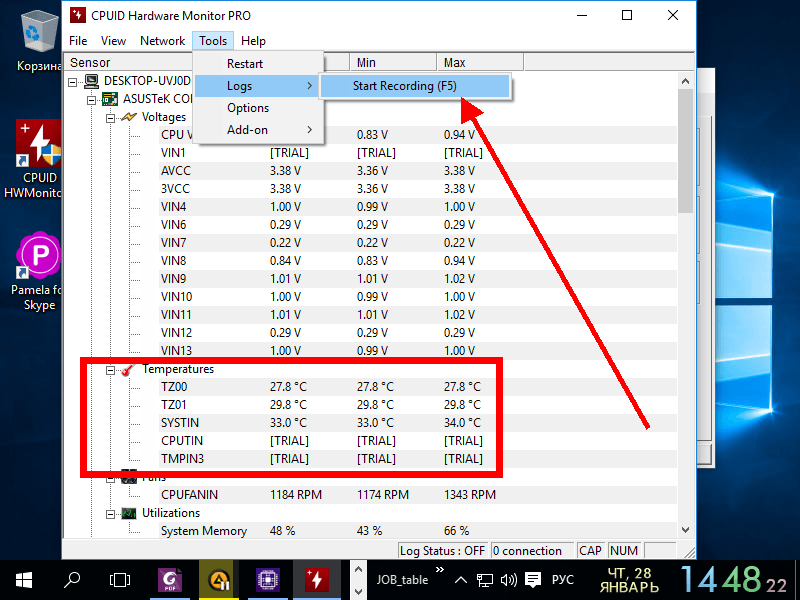
Task: Click the sensor list scrollbar down arrow
Action: pyautogui.click(x=685, y=530)
